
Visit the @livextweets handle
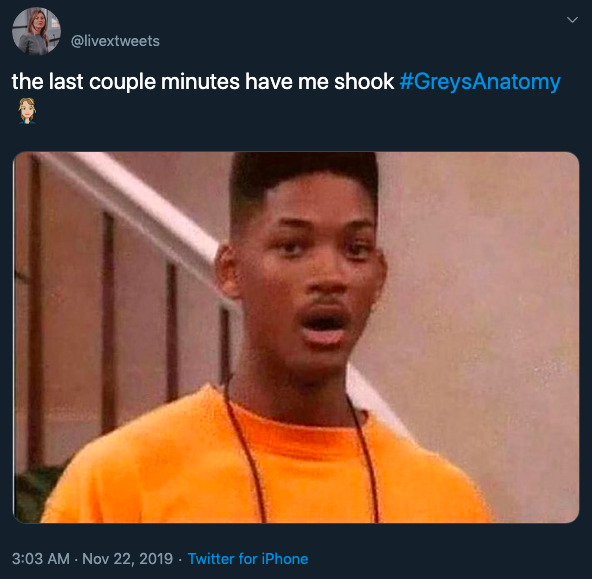[115, 41]
